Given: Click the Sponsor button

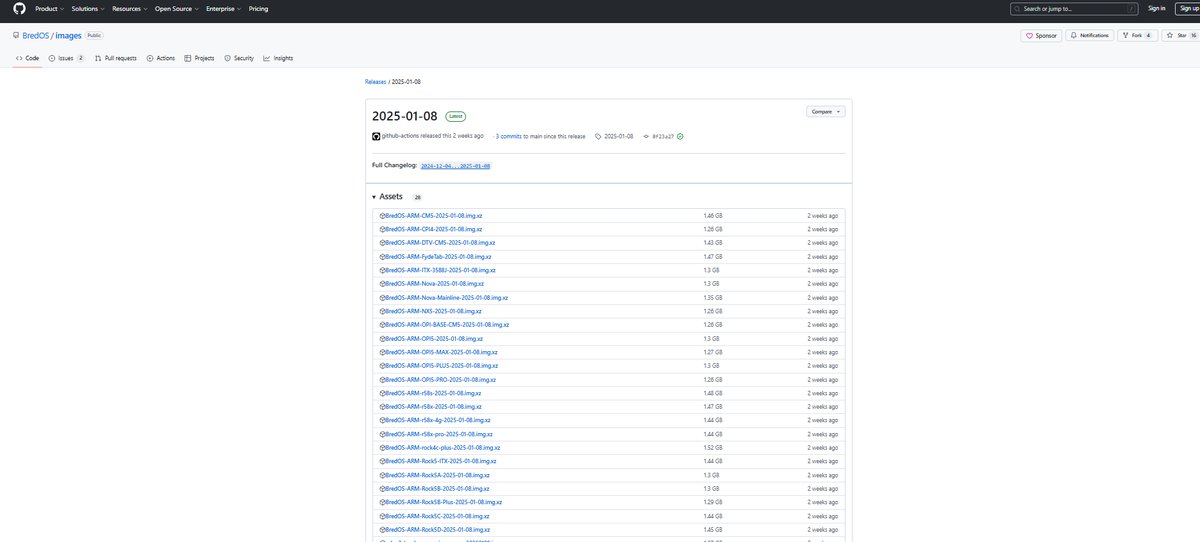Looking at the screenshot, I should (x=1041, y=35).
